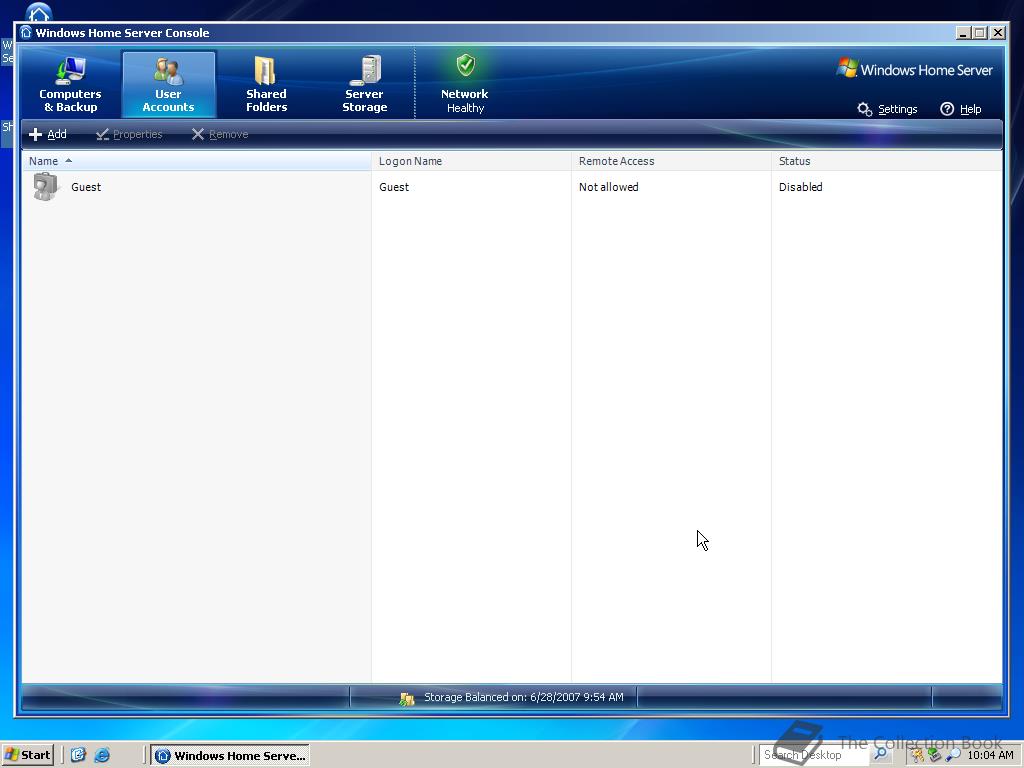This screenshot has height=768, width=1024.
Task: Click the 'Not allowed' remote access cell
Action: [609, 187]
